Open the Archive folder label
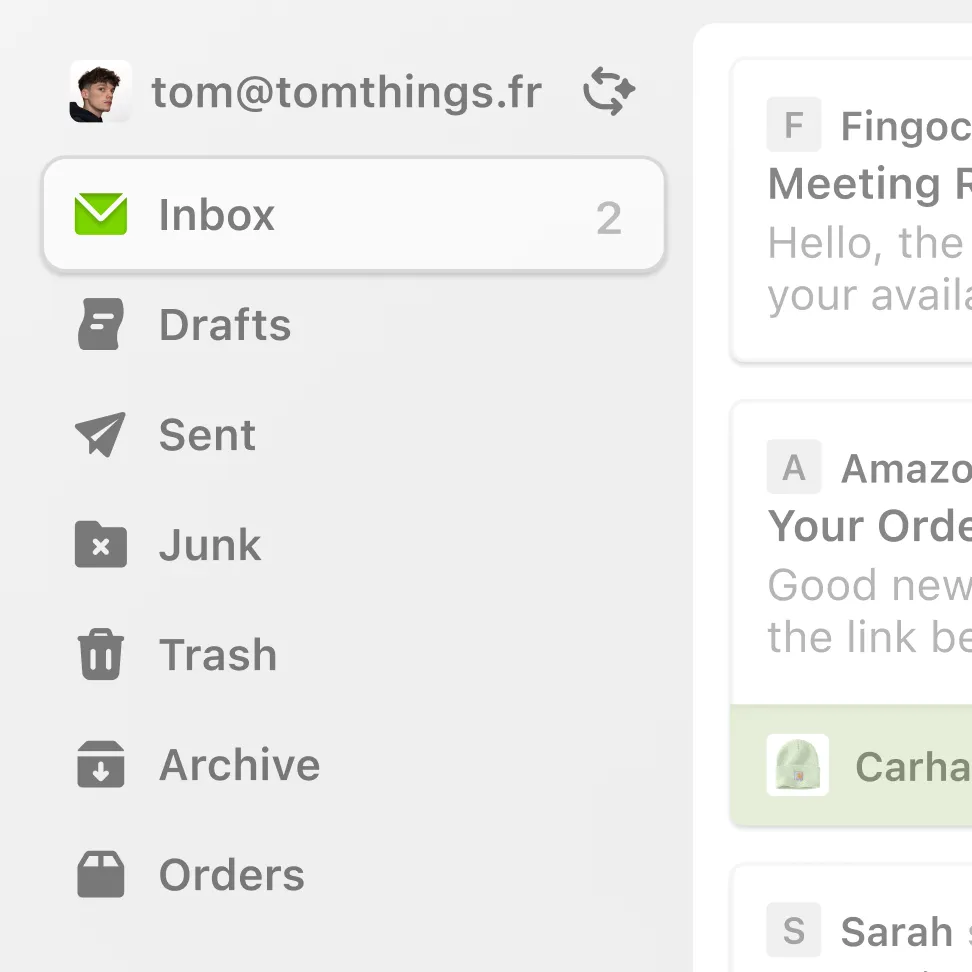Viewport: 972px width, 972px height. (x=240, y=765)
